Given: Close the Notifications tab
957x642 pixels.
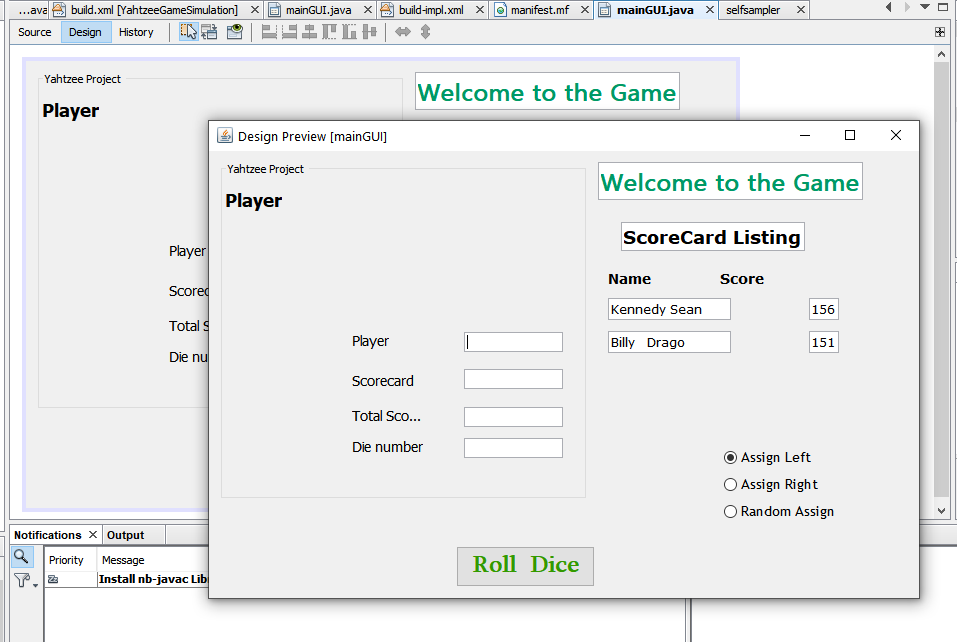Looking at the screenshot, I should coord(93,535).
